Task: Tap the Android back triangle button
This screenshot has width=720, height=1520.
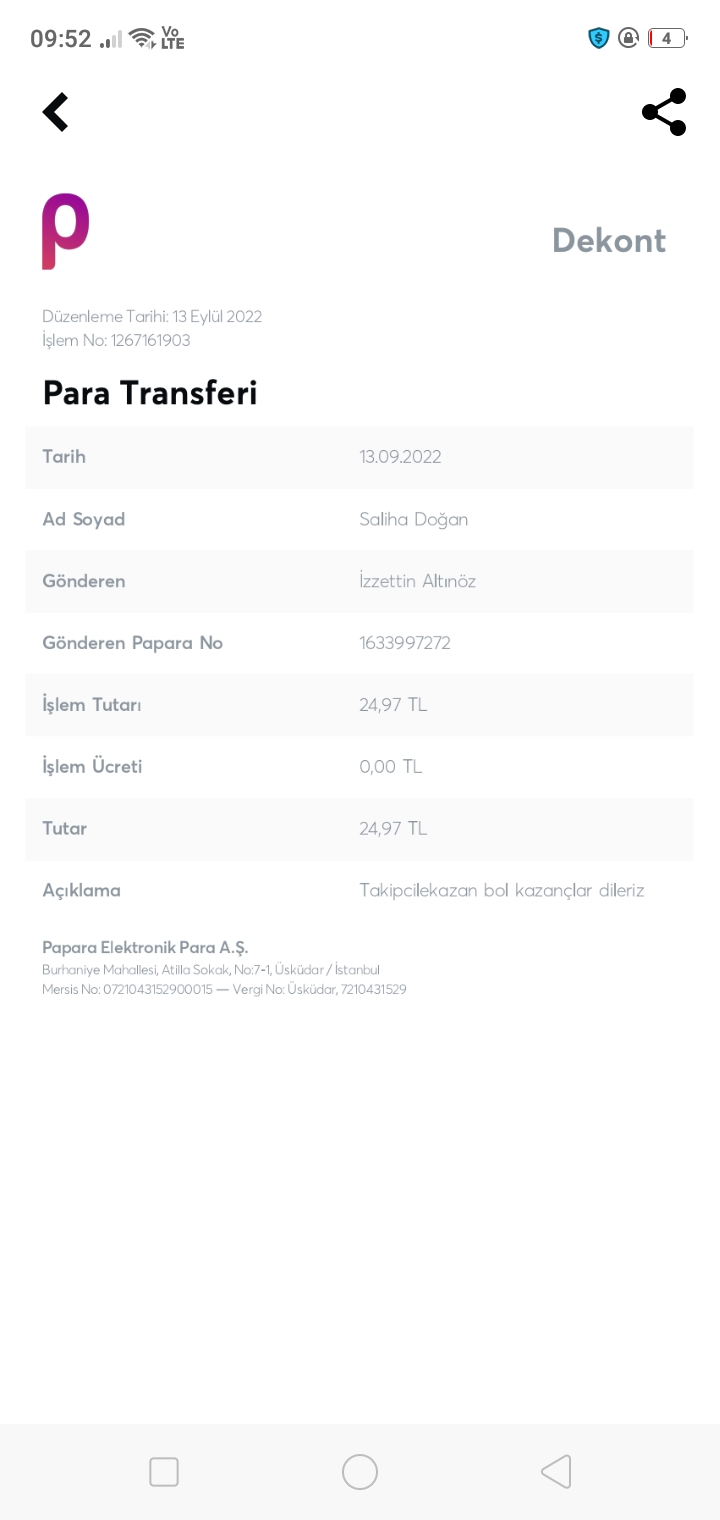Action: (x=556, y=1472)
